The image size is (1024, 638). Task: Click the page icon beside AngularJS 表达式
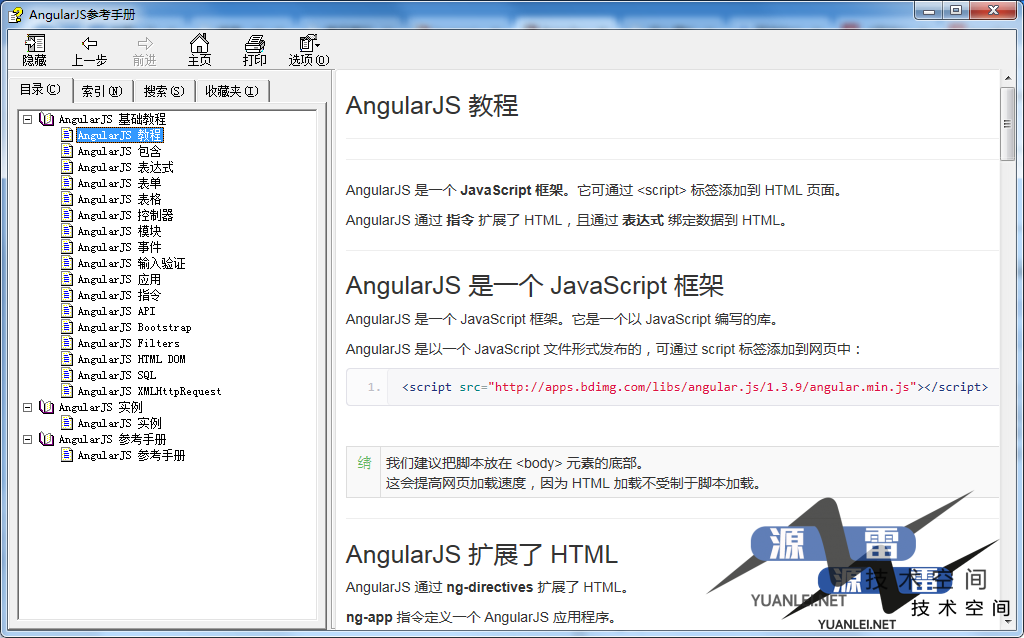click(x=67, y=167)
